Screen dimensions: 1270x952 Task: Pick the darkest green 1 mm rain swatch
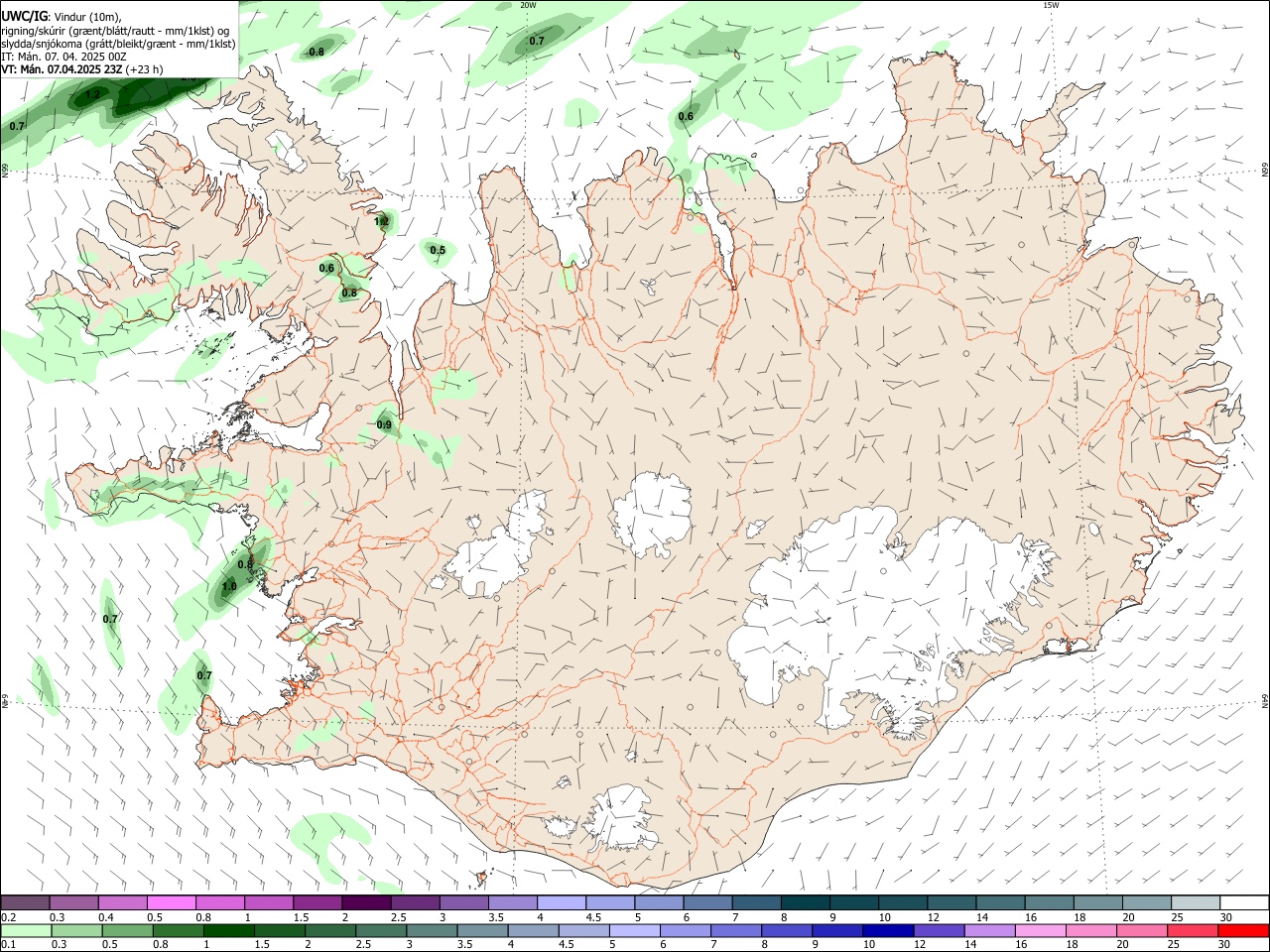click(x=228, y=930)
